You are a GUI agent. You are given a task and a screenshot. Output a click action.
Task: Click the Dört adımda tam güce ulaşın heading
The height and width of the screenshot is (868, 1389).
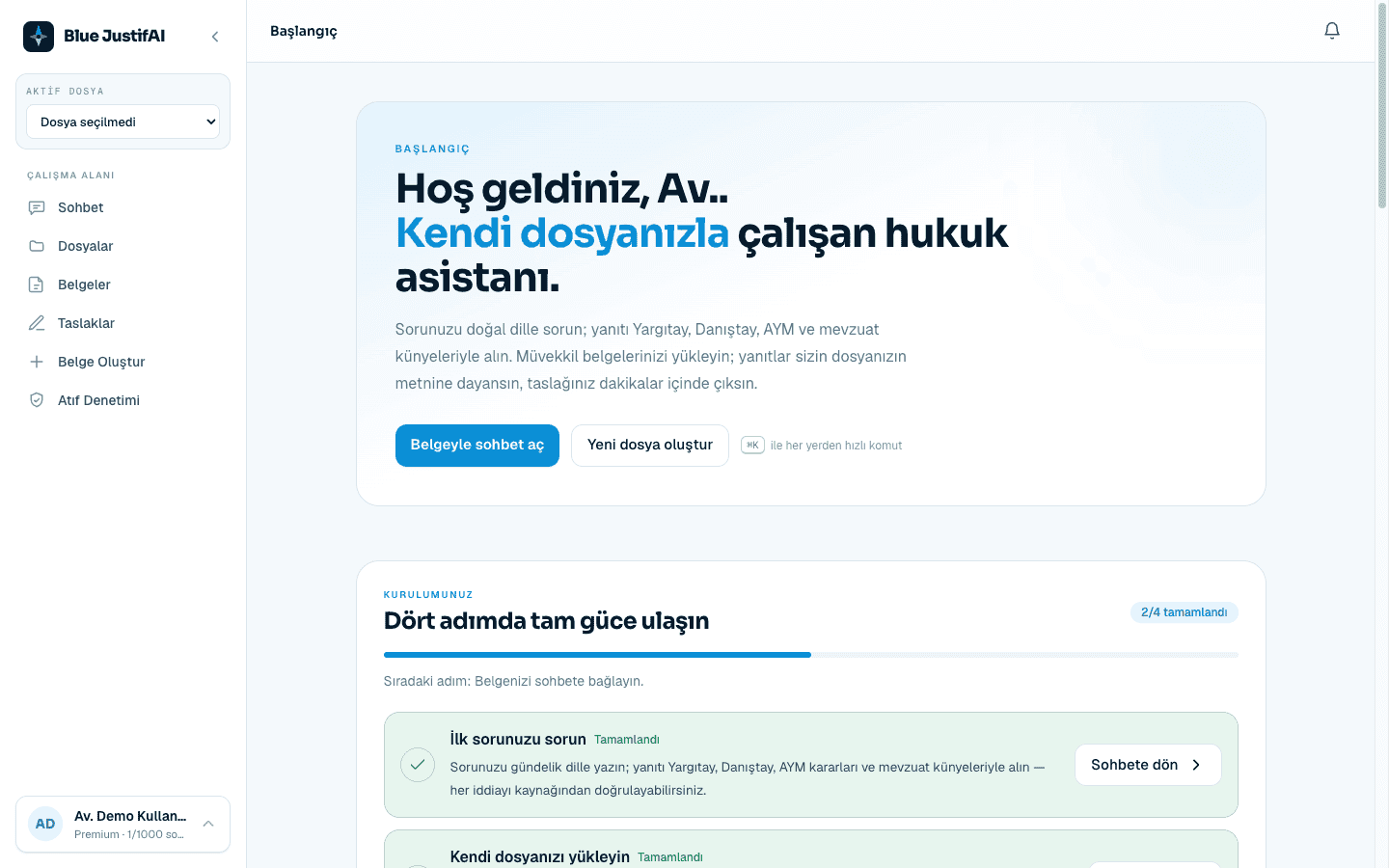[x=546, y=621]
